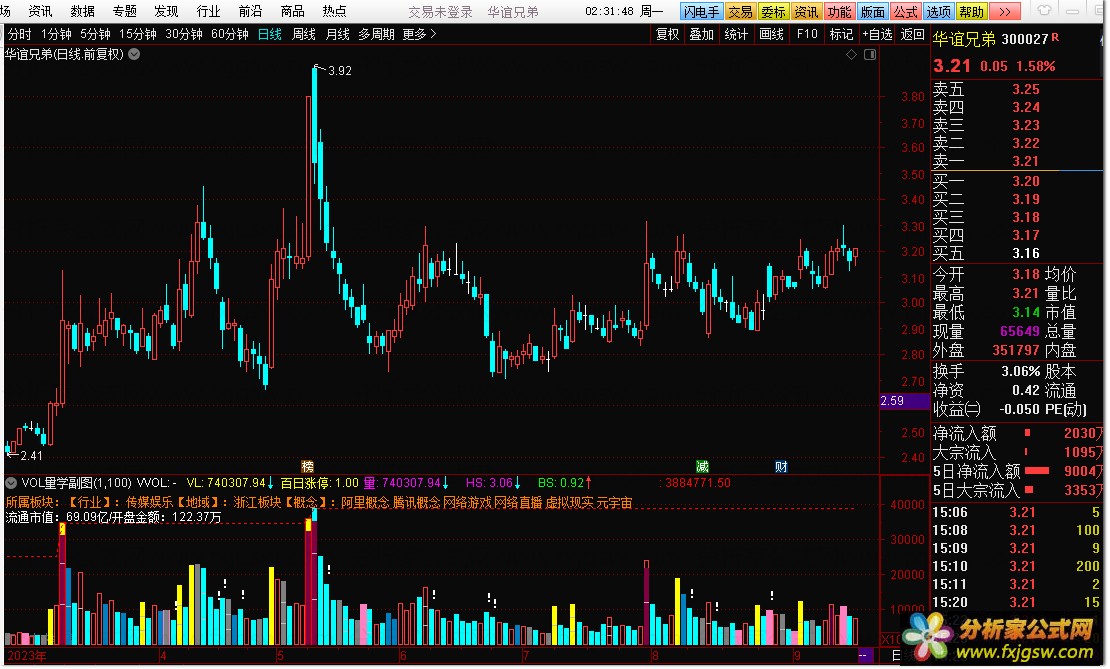The image size is (1110, 669).
Task: Open the 前沿 menu
Action: [251, 11]
